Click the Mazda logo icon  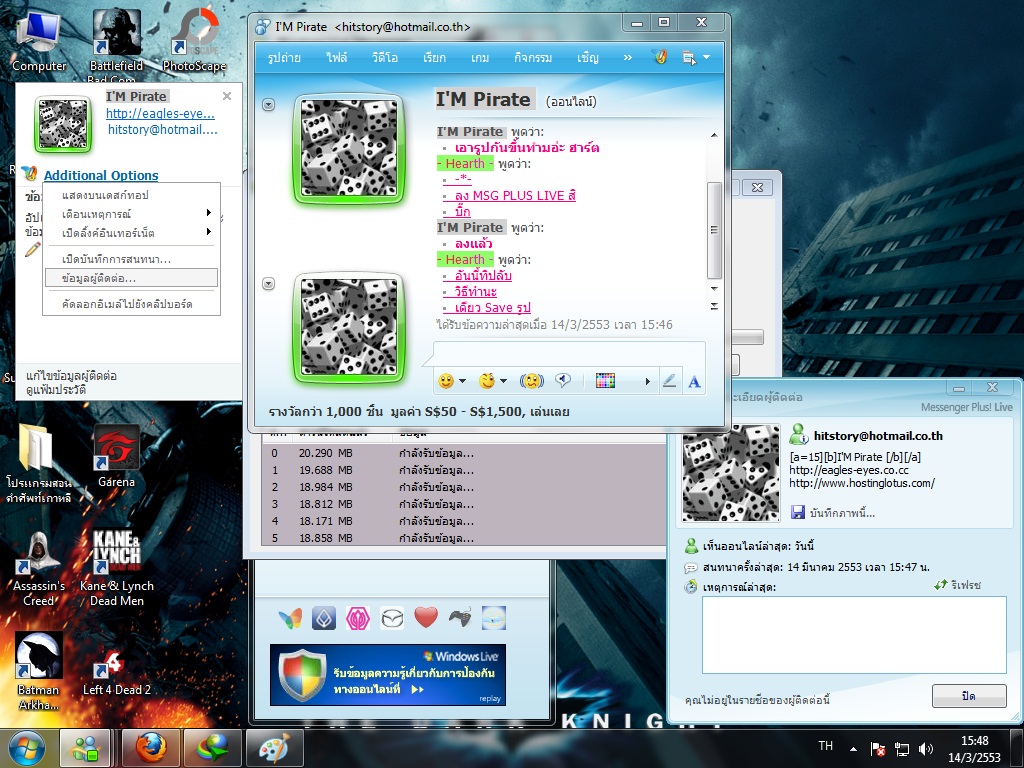392,618
